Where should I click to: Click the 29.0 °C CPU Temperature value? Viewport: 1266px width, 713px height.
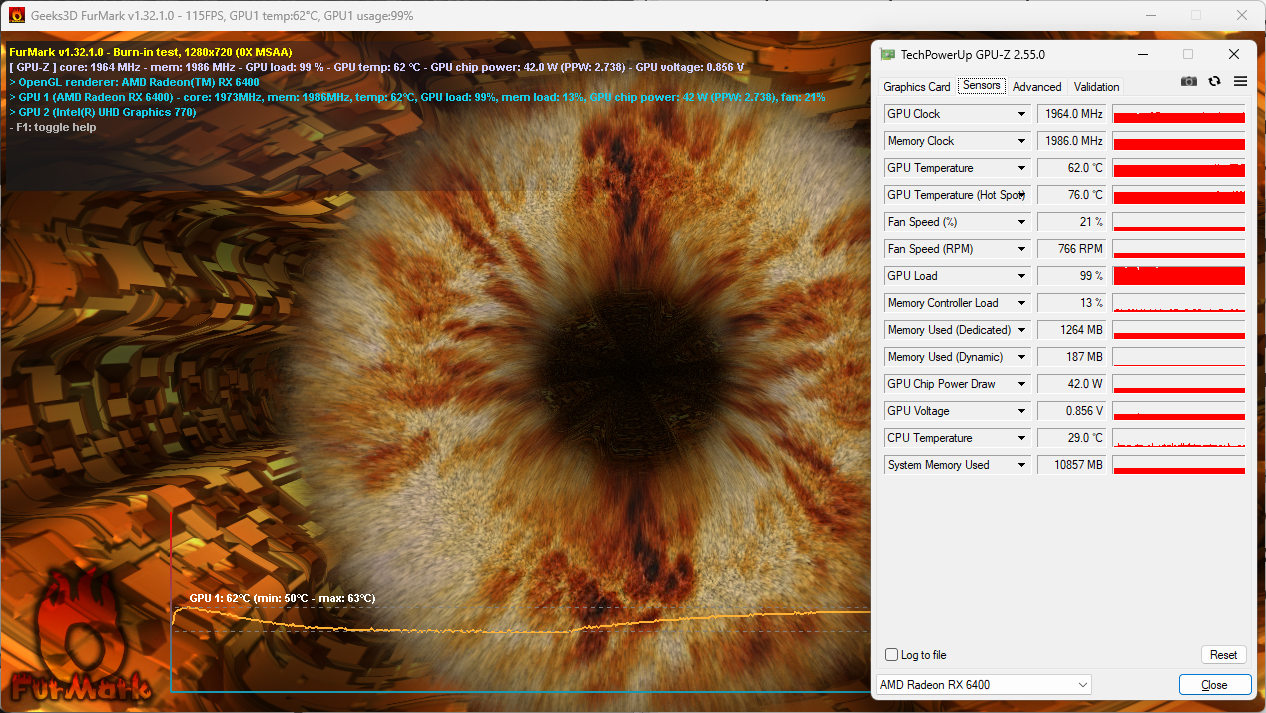[1072, 438]
